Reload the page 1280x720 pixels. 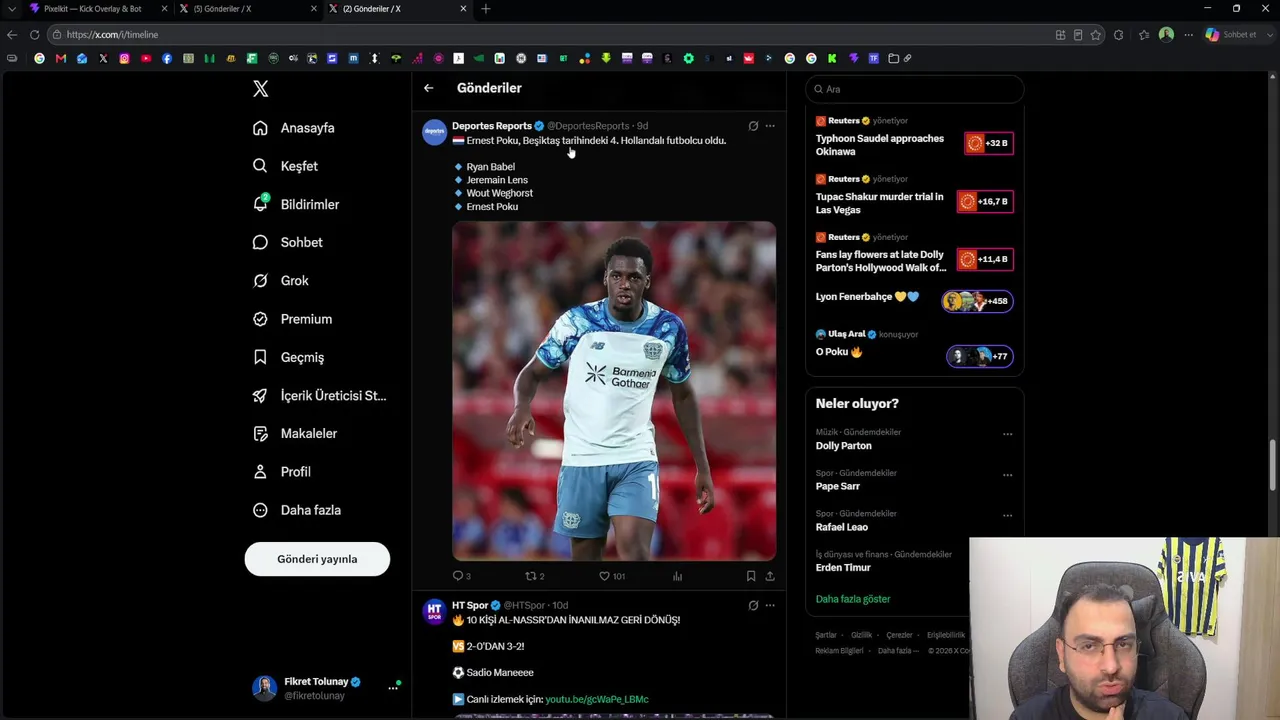point(34,35)
